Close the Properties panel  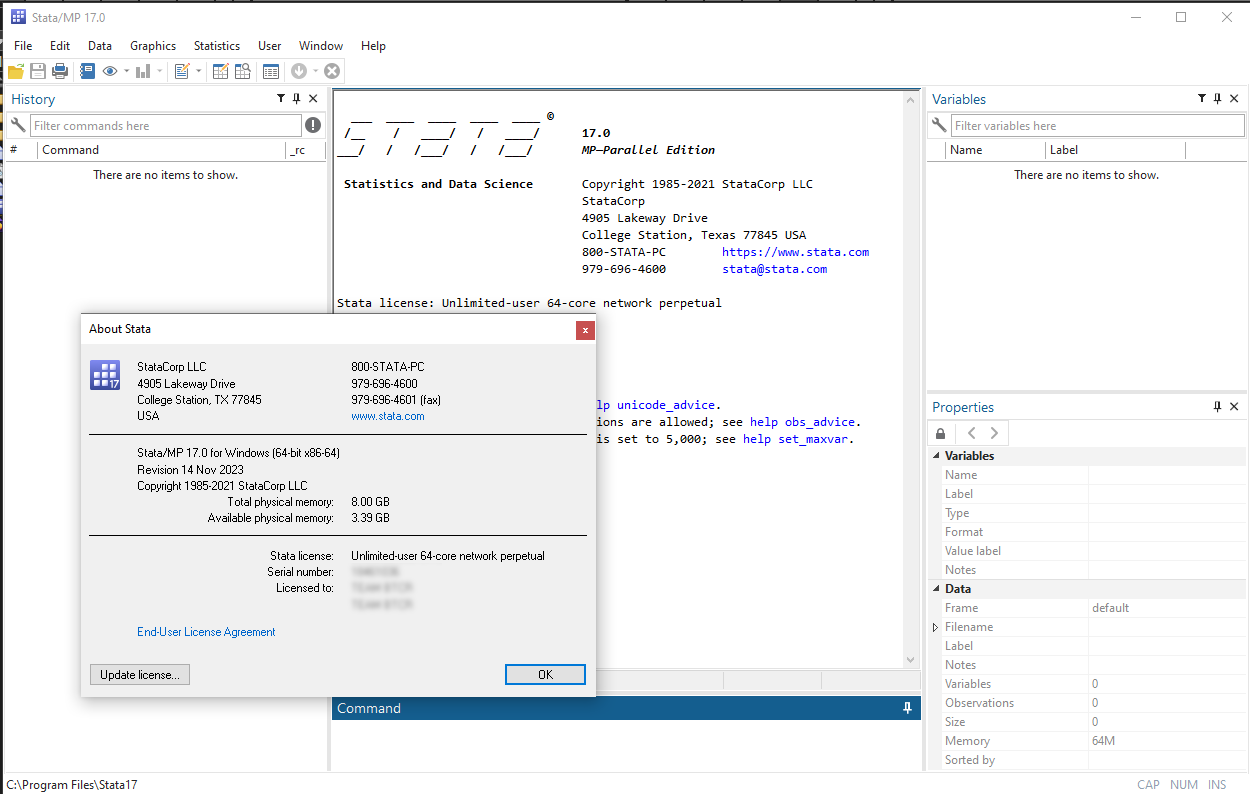click(x=1234, y=407)
